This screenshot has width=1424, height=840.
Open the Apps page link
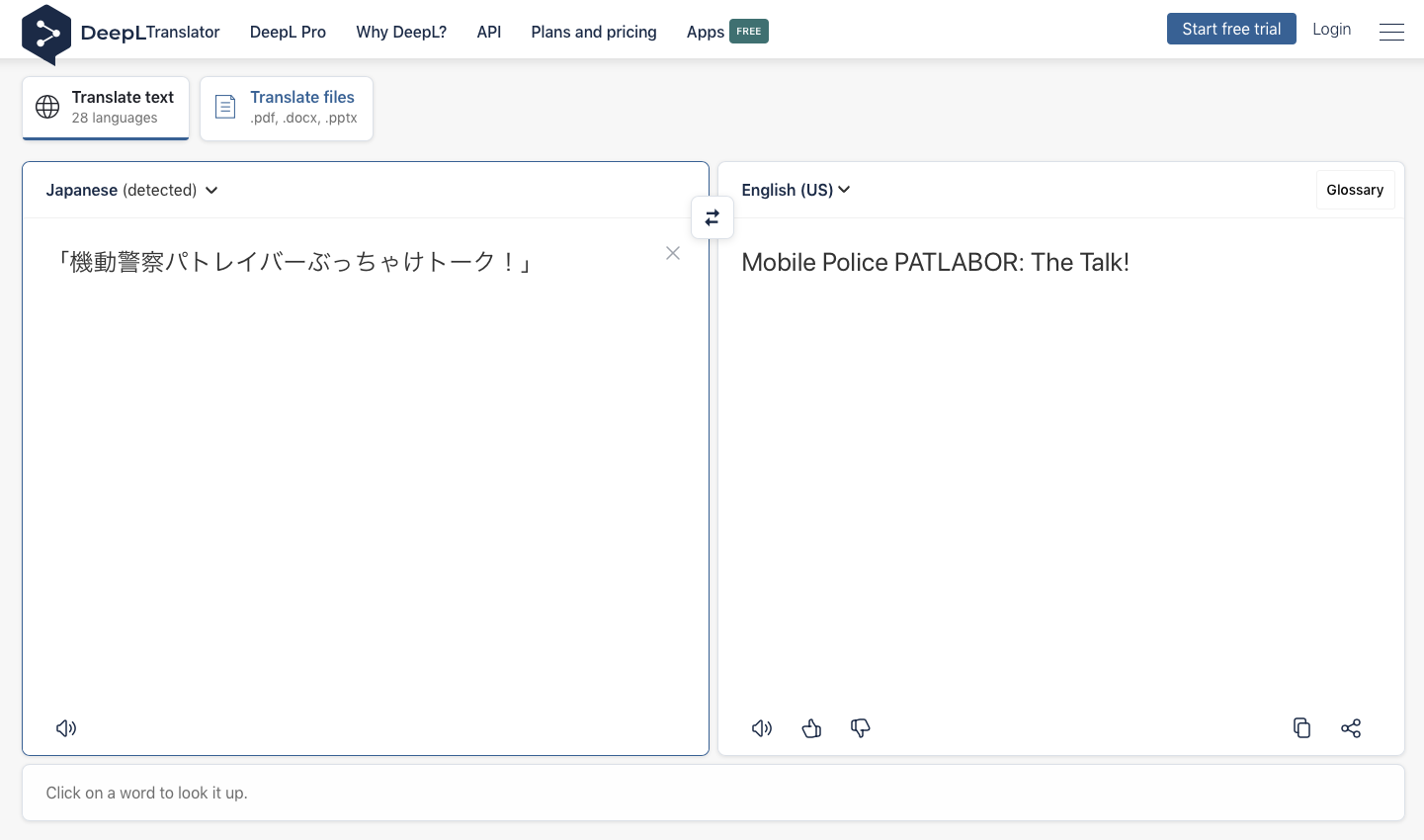706,32
